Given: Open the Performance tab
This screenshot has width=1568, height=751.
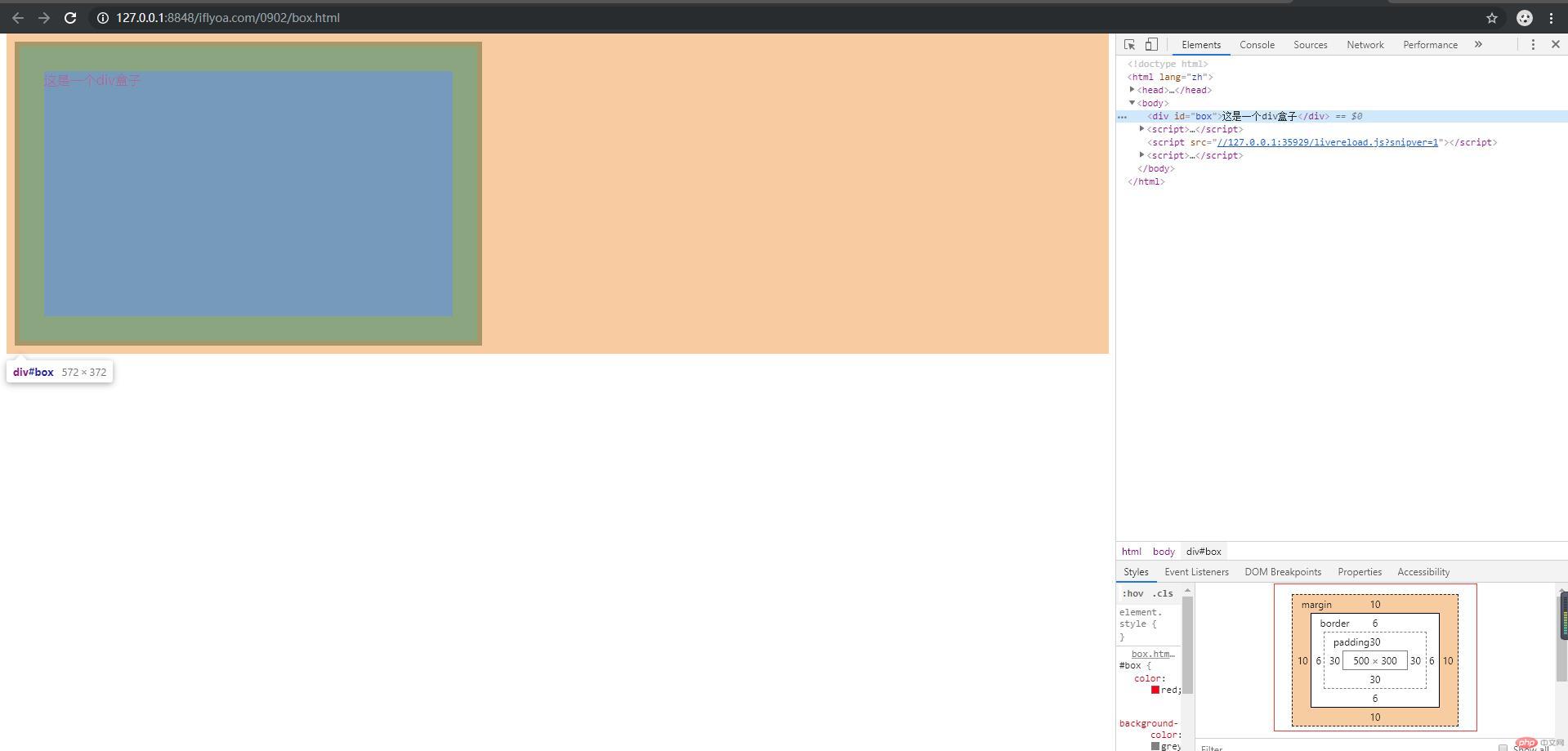Looking at the screenshot, I should (1430, 45).
